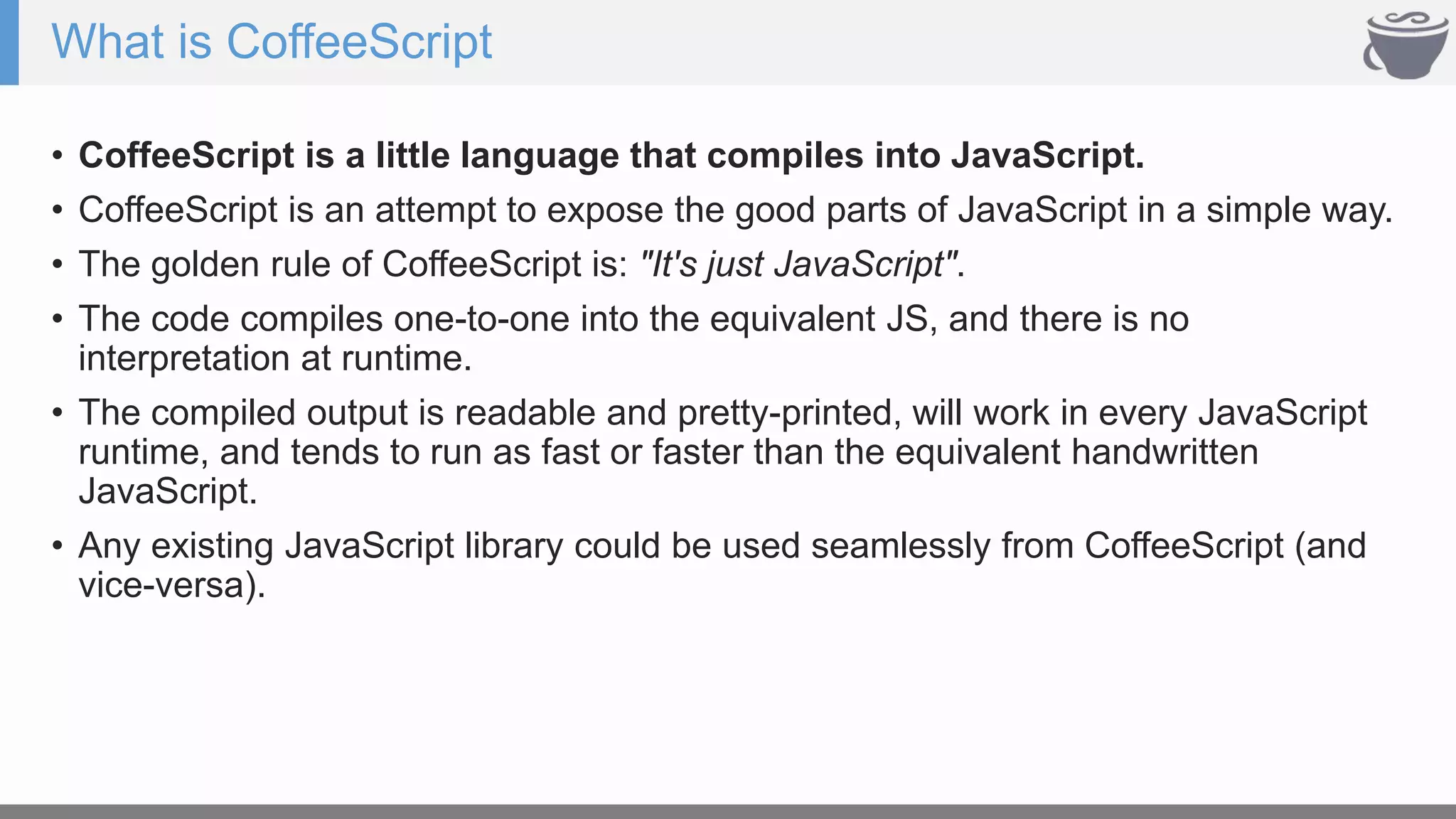The width and height of the screenshot is (1456, 819).
Task: Click the bullet dot before "The compiled output"
Action: (58, 414)
